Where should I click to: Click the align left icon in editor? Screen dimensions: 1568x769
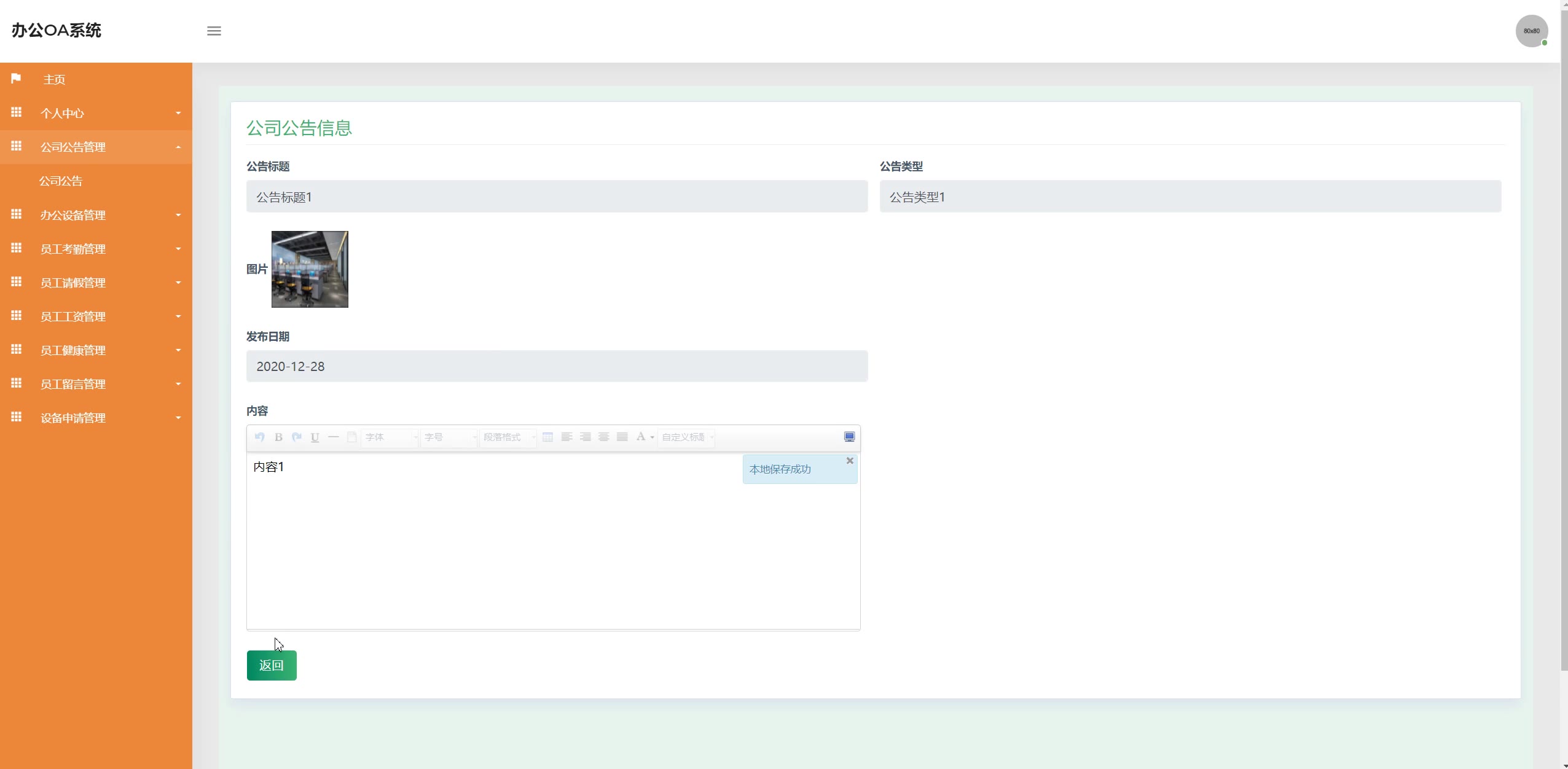(566, 437)
